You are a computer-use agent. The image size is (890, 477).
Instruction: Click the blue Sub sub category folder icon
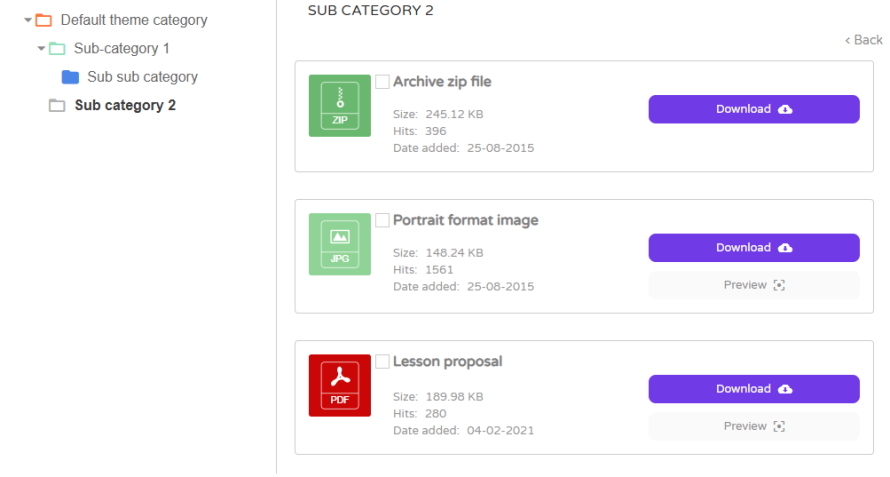(70, 77)
